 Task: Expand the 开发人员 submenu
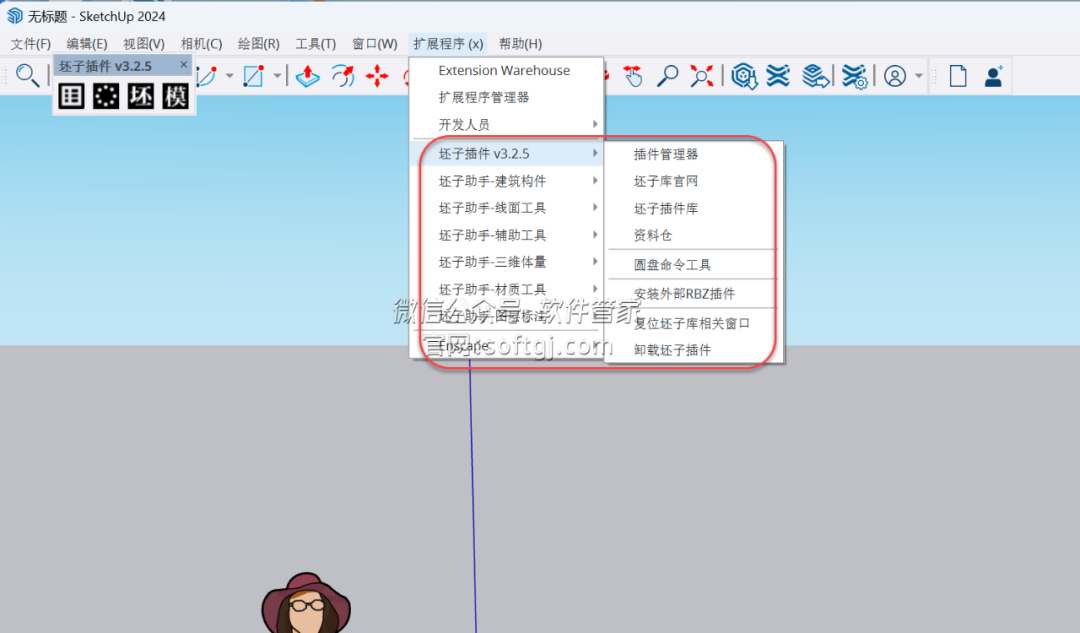[x=594, y=124]
